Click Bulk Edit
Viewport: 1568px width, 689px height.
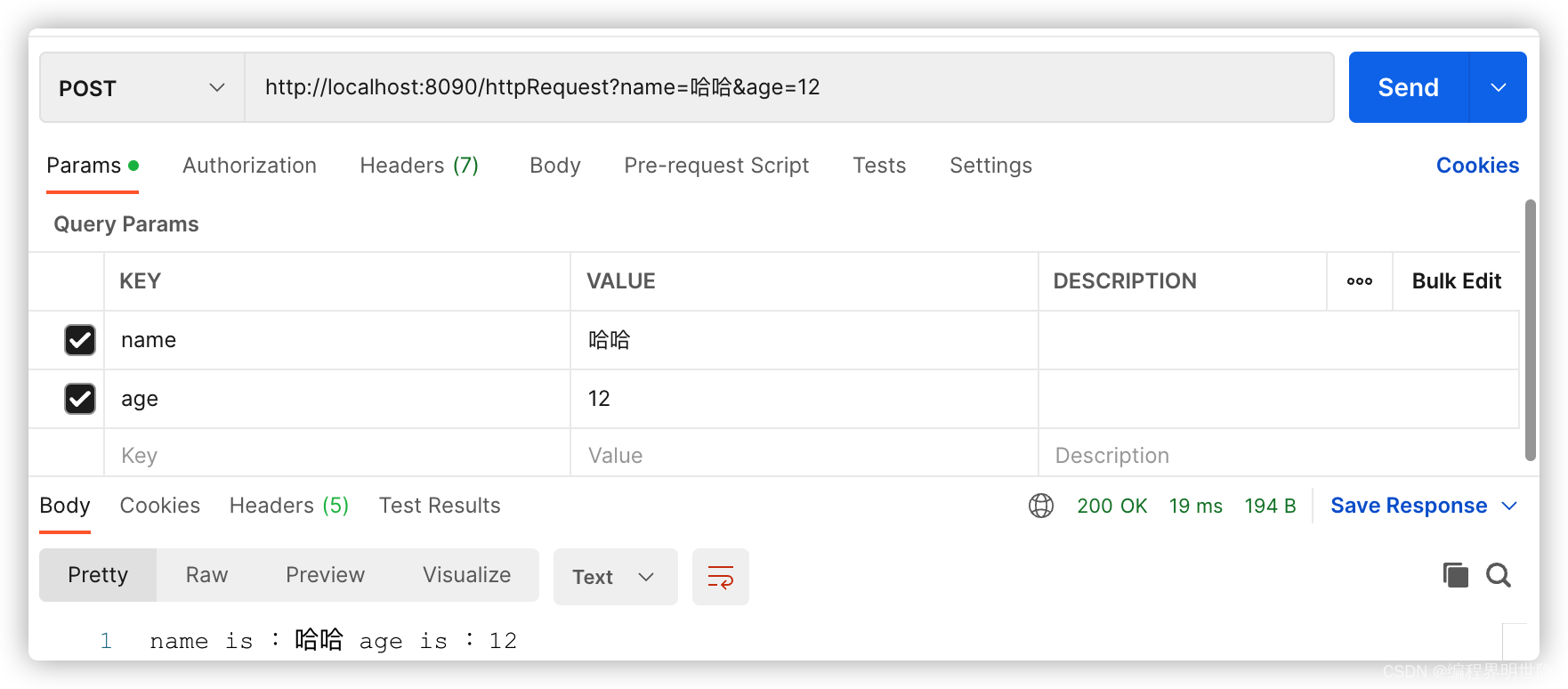click(1456, 281)
